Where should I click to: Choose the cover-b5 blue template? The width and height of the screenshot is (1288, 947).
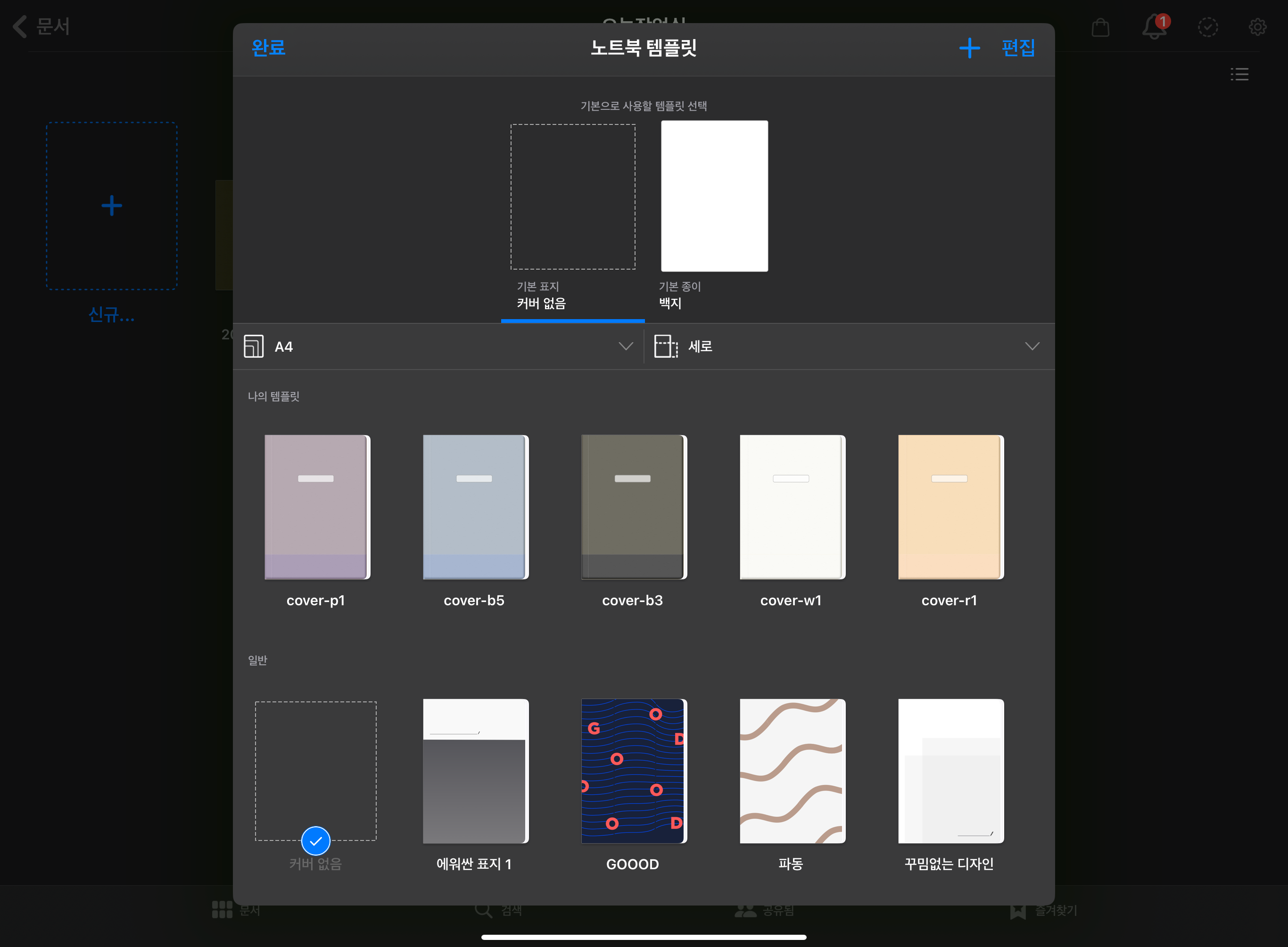tap(475, 507)
